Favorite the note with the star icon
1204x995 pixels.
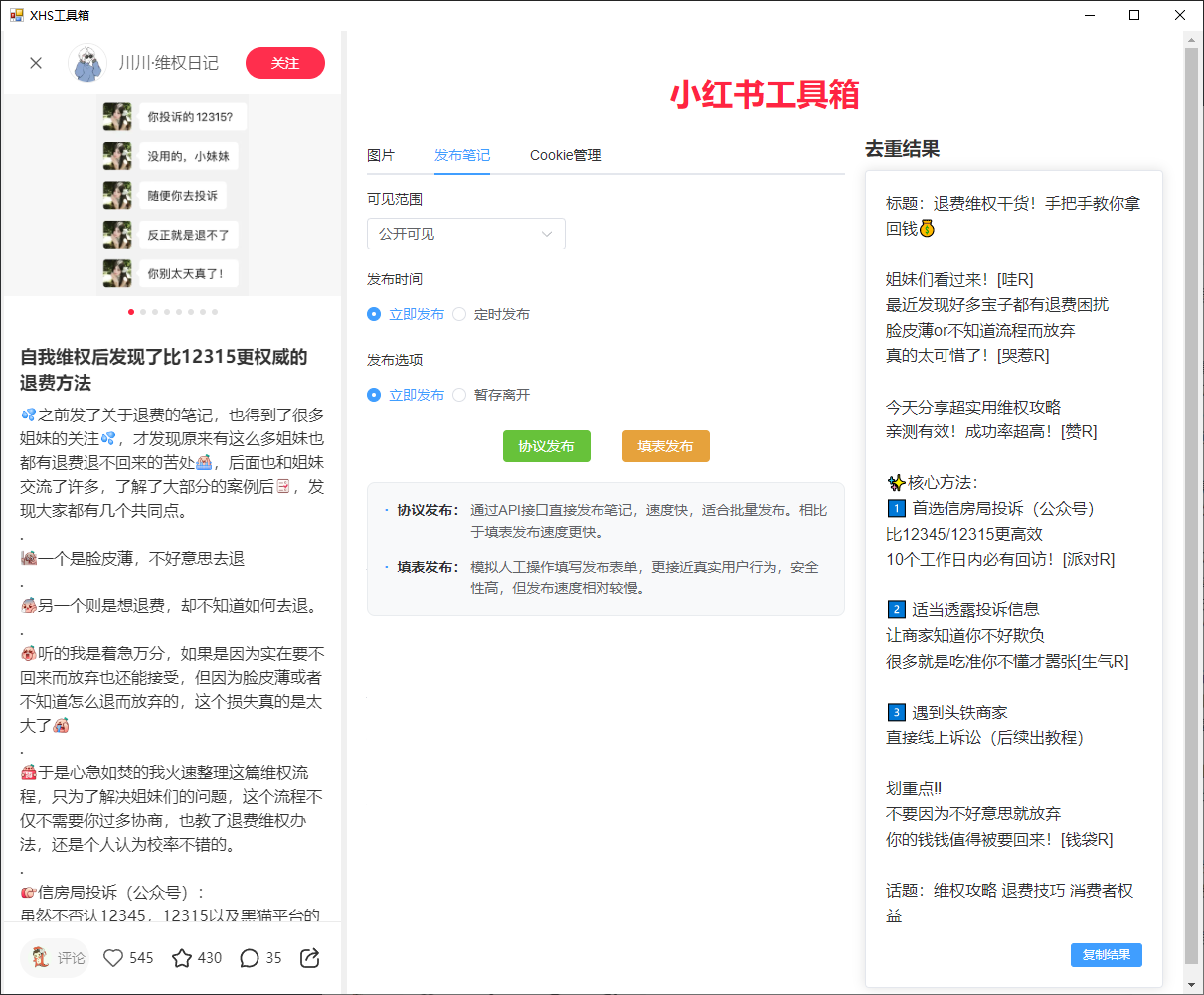click(x=182, y=958)
